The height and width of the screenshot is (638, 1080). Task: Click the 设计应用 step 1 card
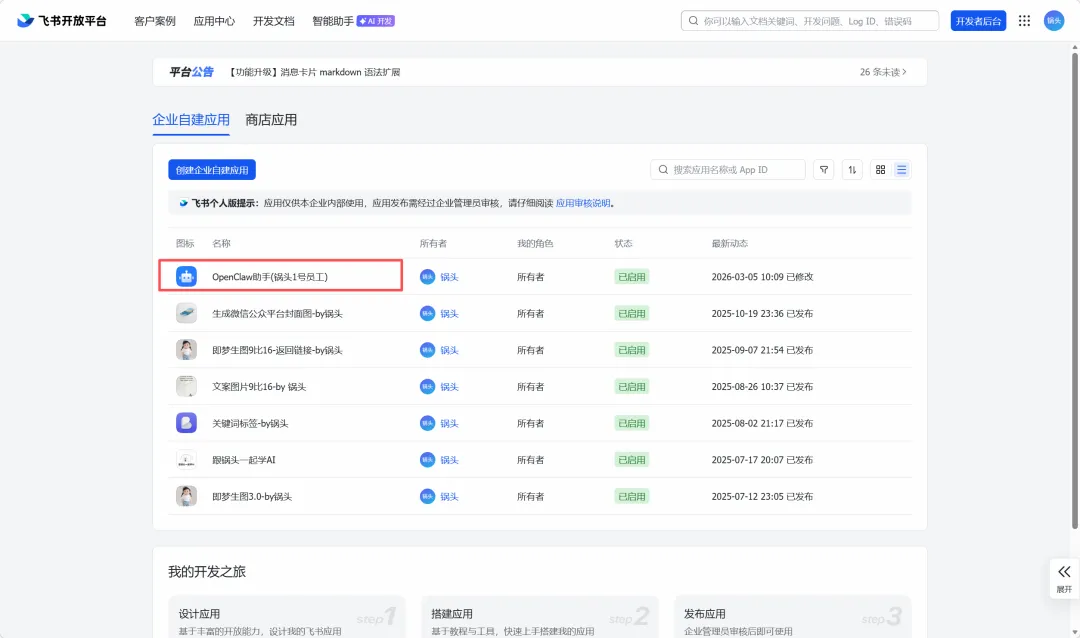point(287,617)
